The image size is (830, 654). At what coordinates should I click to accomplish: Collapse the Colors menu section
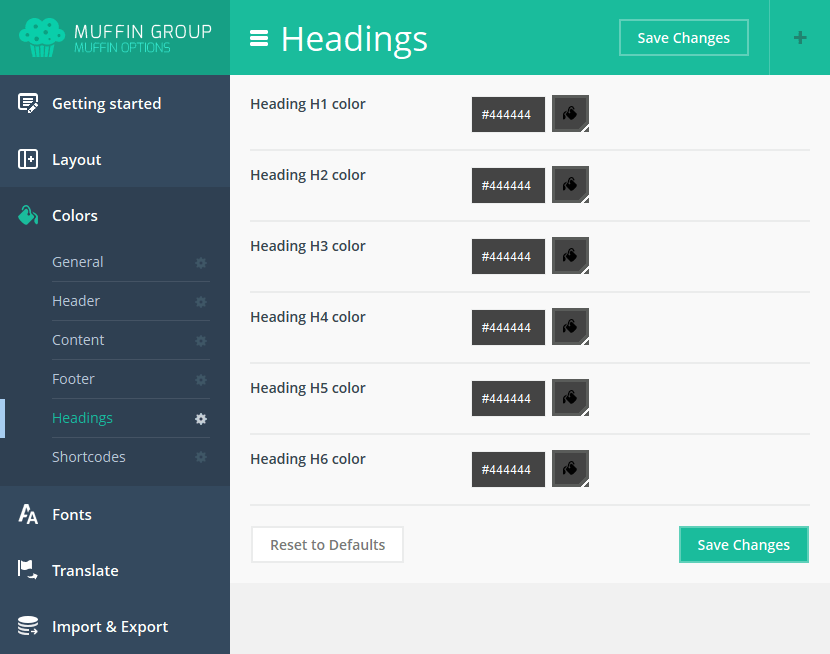75,216
